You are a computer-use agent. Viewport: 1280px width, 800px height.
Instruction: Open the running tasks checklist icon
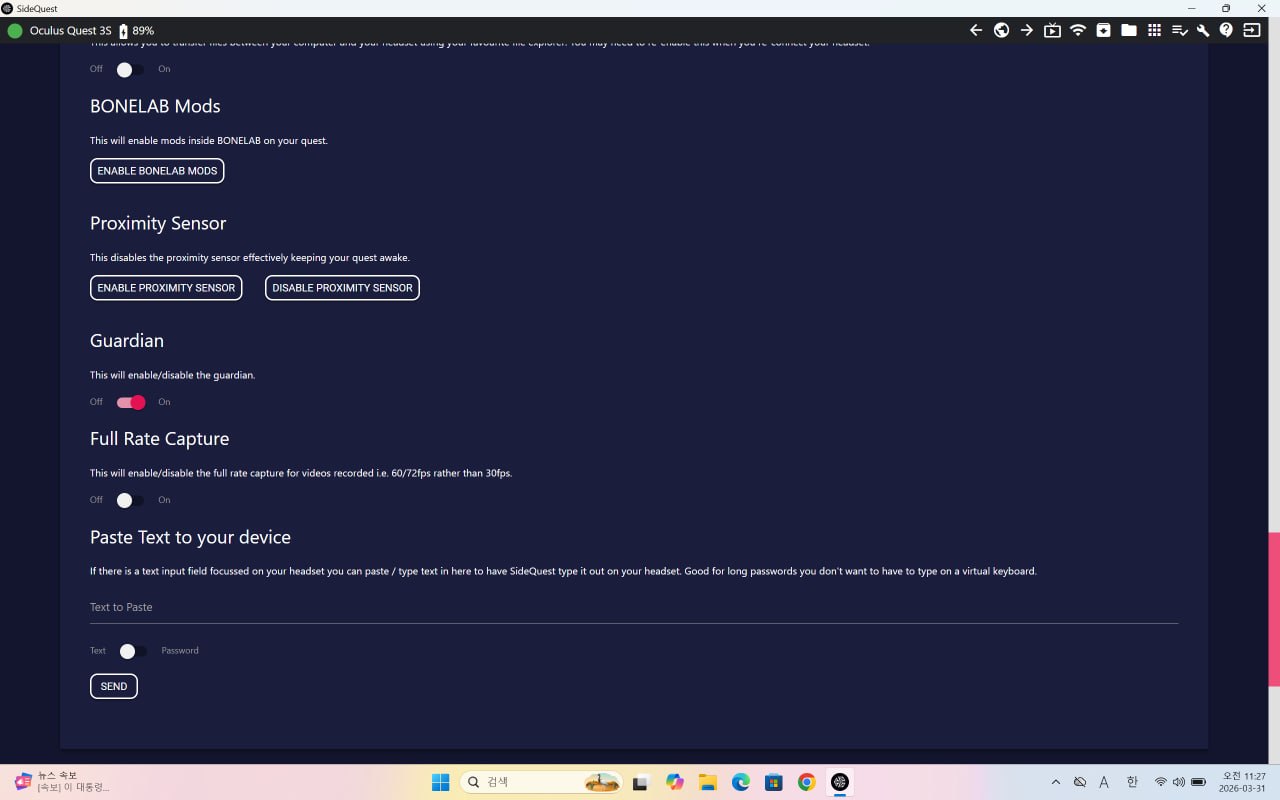[x=1180, y=31]
